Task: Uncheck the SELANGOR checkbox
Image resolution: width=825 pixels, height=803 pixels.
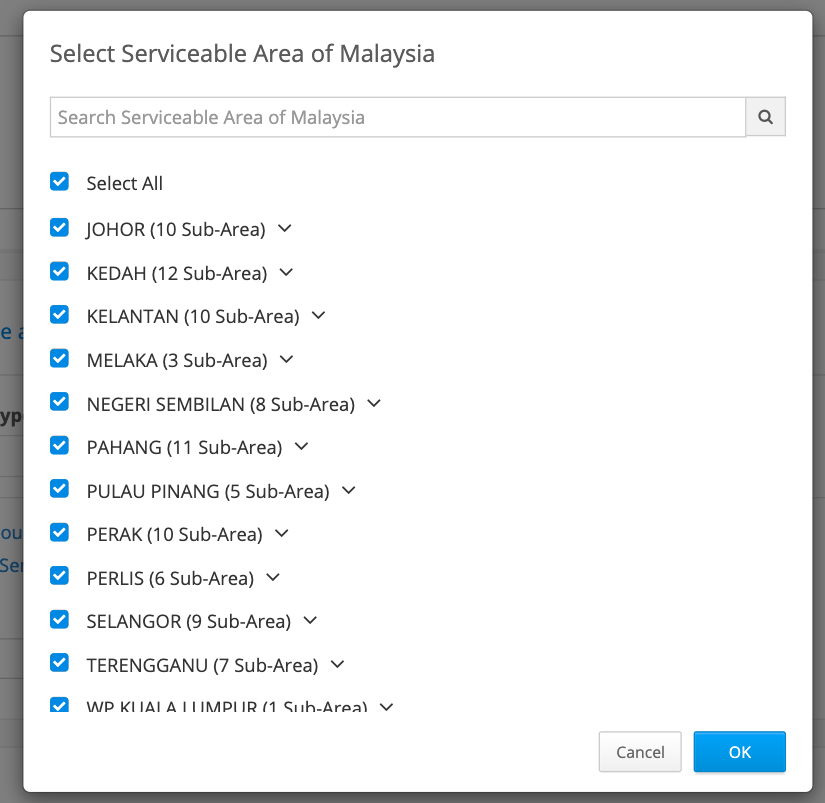Action: tap(59, 619)
